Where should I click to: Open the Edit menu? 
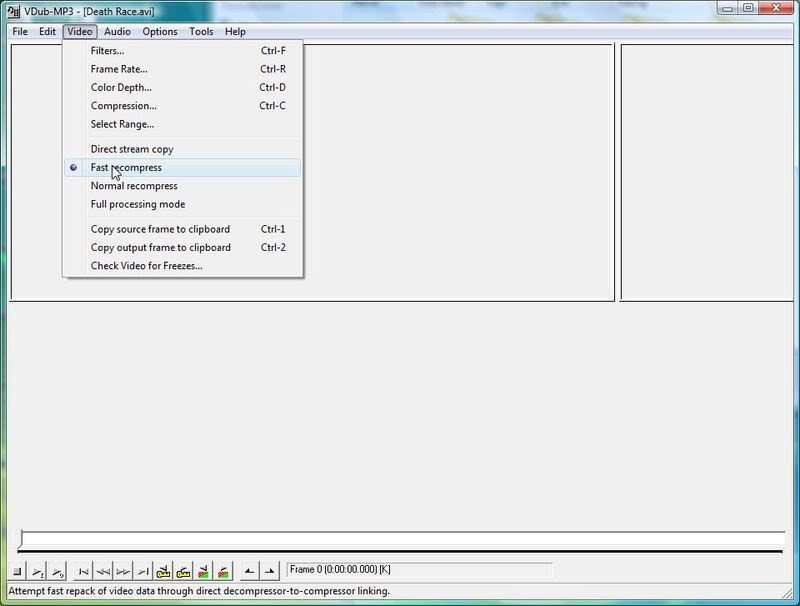point(47,32)
